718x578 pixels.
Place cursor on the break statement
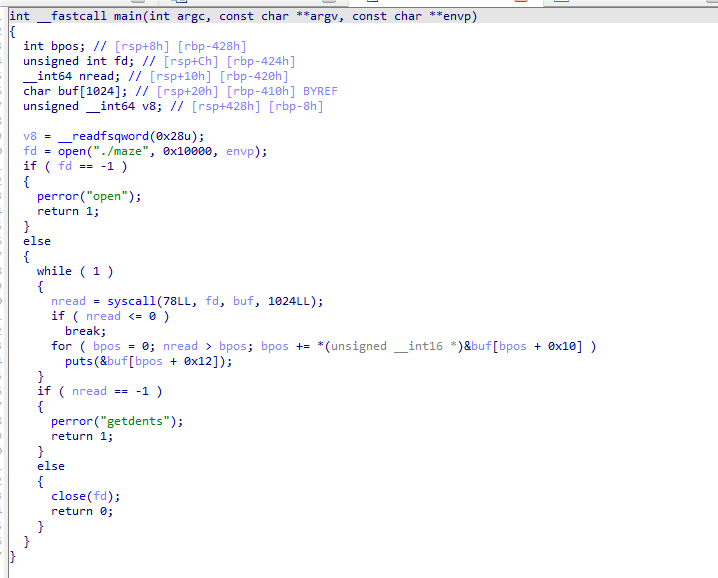pos(84,331)
